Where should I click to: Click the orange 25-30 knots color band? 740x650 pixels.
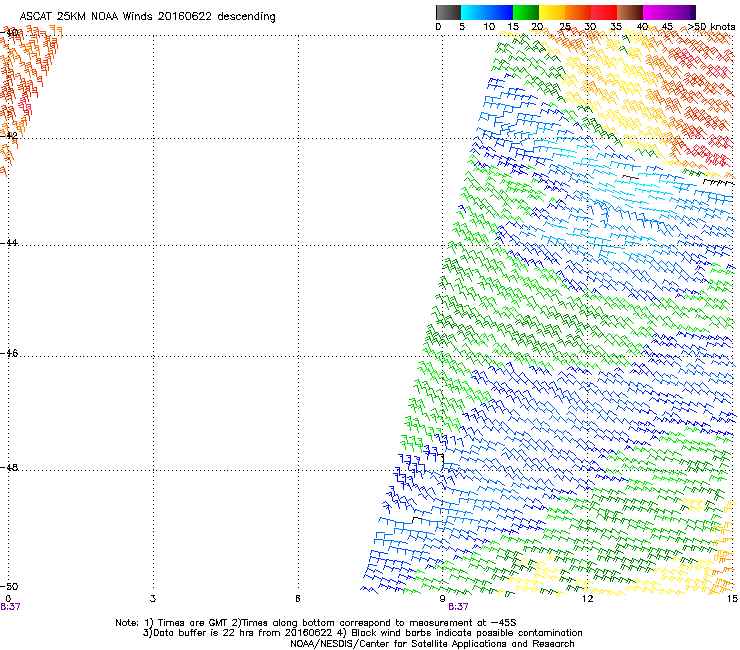[x=578, y=12]
